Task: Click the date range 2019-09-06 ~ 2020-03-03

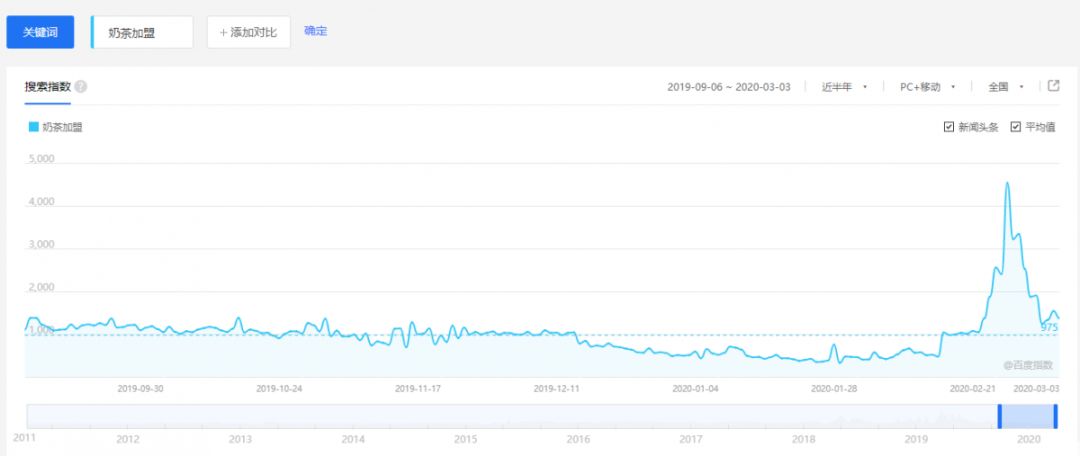Action: click(729, 87)
